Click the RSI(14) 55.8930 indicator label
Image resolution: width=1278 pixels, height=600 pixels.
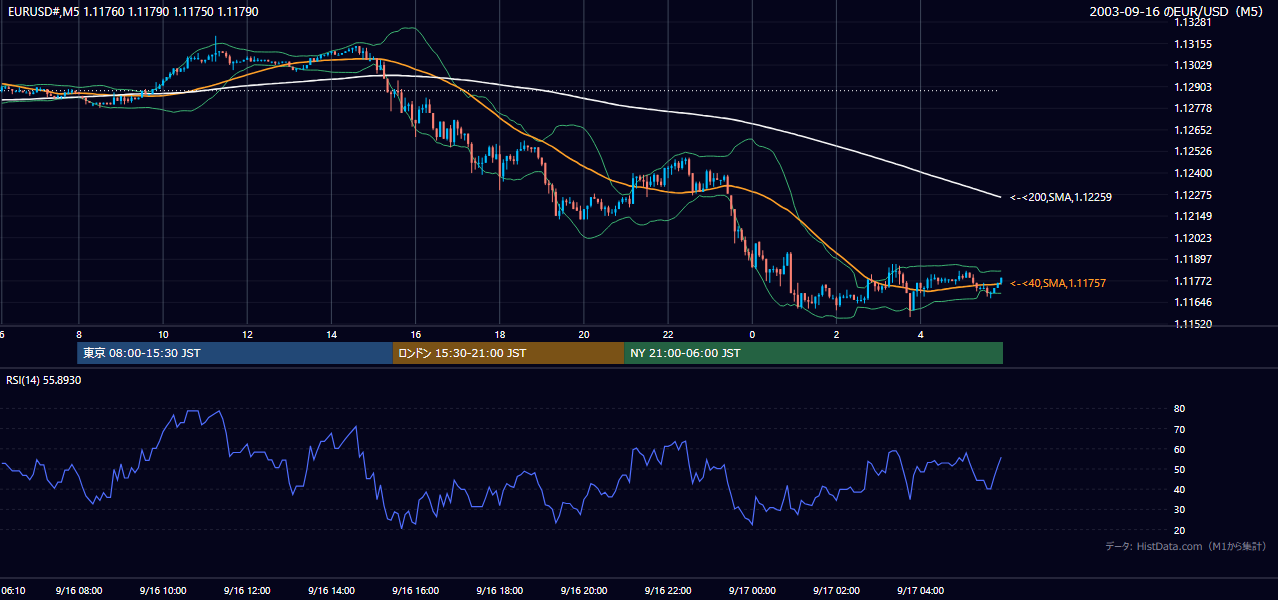pyautogui.click(x=44, y=380)
